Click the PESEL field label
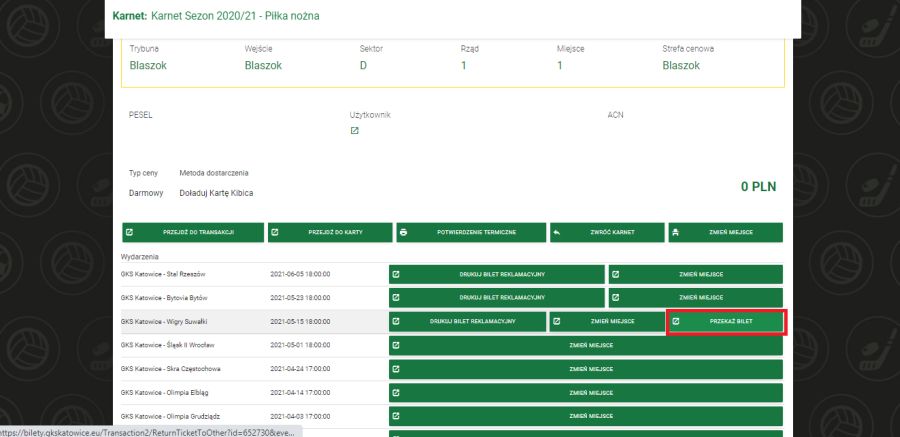This screenshot has height=437, width=900. point(141,115)
